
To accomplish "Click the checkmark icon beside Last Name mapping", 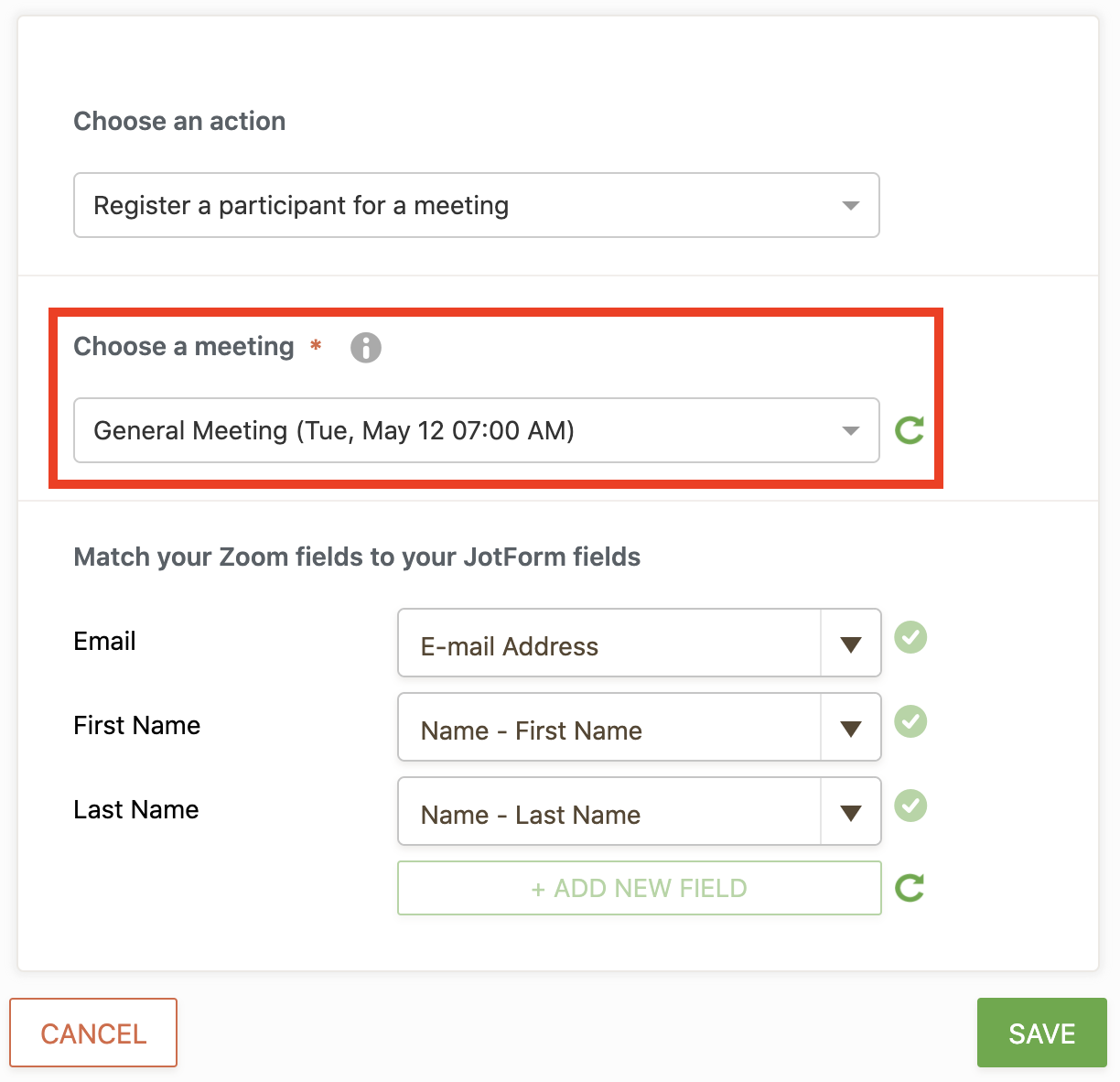I will [910, 806].
